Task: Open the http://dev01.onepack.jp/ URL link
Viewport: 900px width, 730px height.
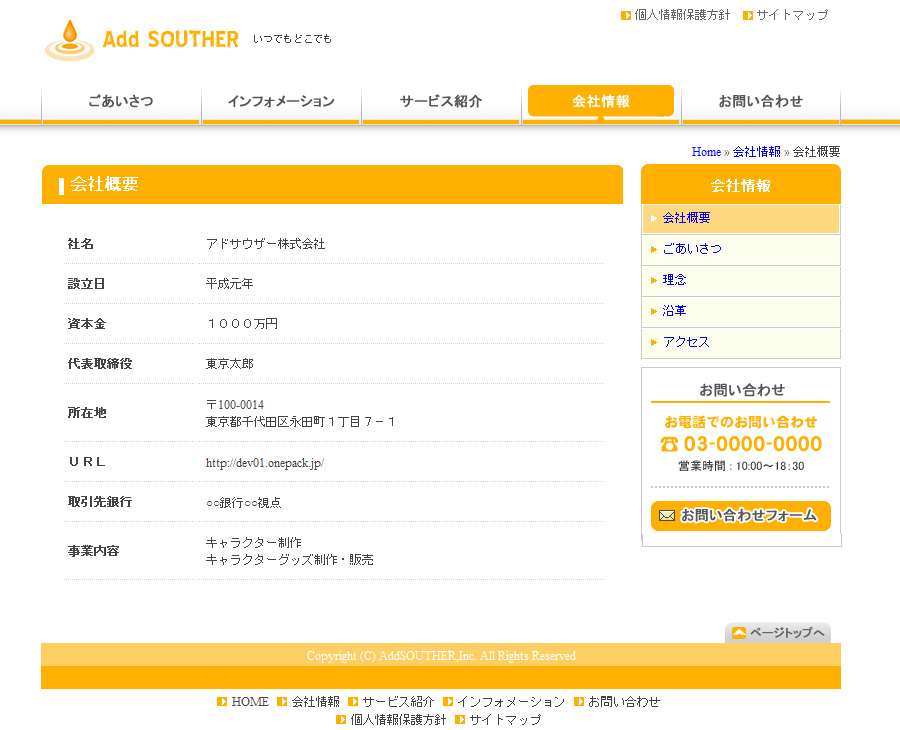Action: [x=265, y=463]
